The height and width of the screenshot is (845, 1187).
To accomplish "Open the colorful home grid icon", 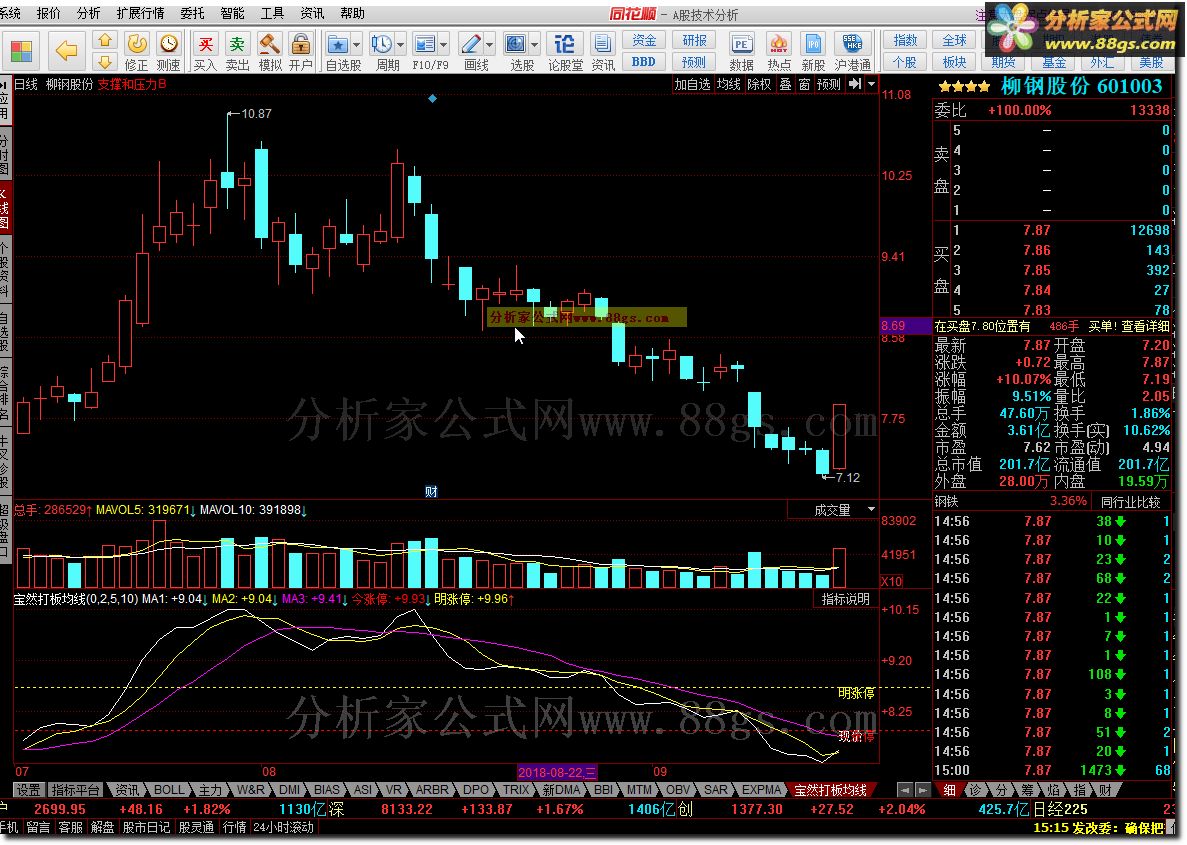I will tap(21, 51).
